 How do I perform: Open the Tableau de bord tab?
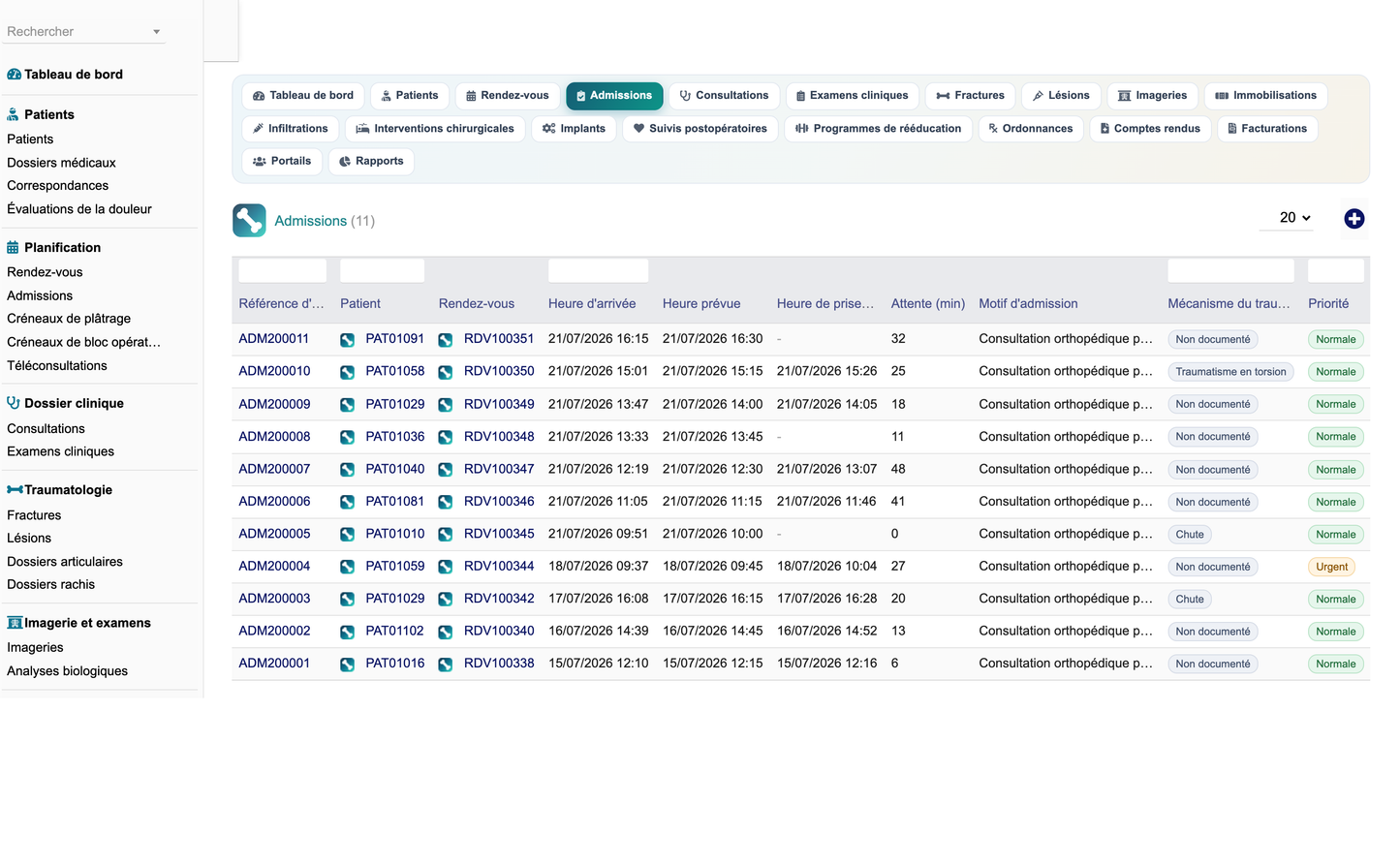coord(303,96)
